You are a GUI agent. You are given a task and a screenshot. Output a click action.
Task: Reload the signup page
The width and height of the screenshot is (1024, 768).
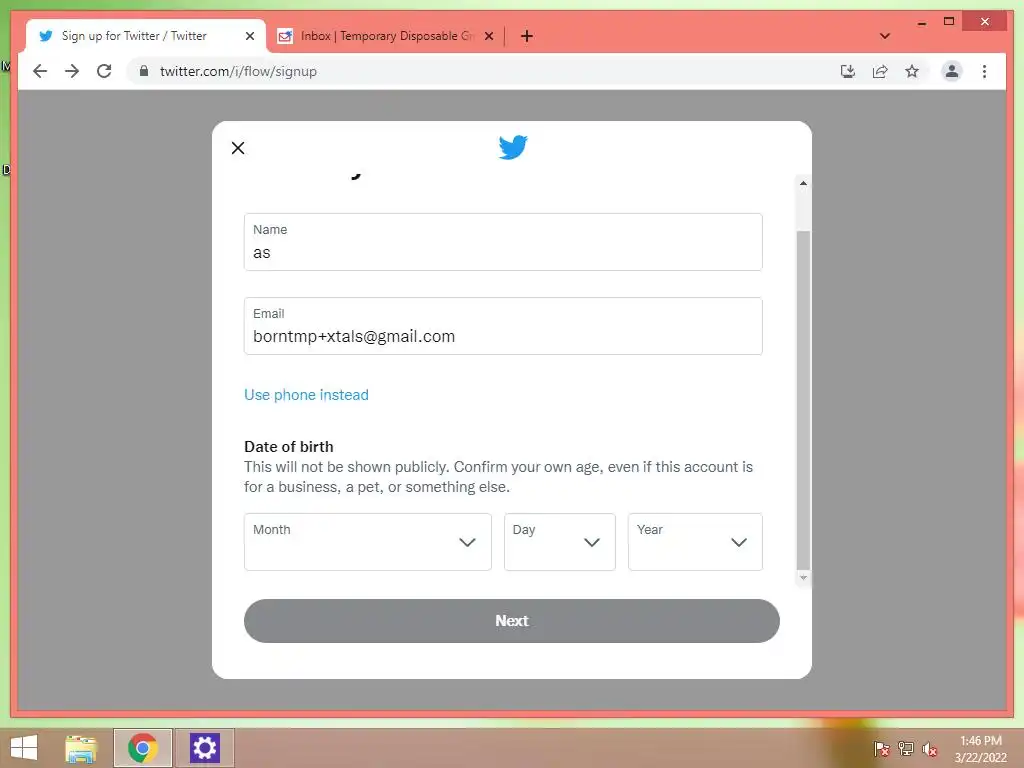[x=104, y=71]
